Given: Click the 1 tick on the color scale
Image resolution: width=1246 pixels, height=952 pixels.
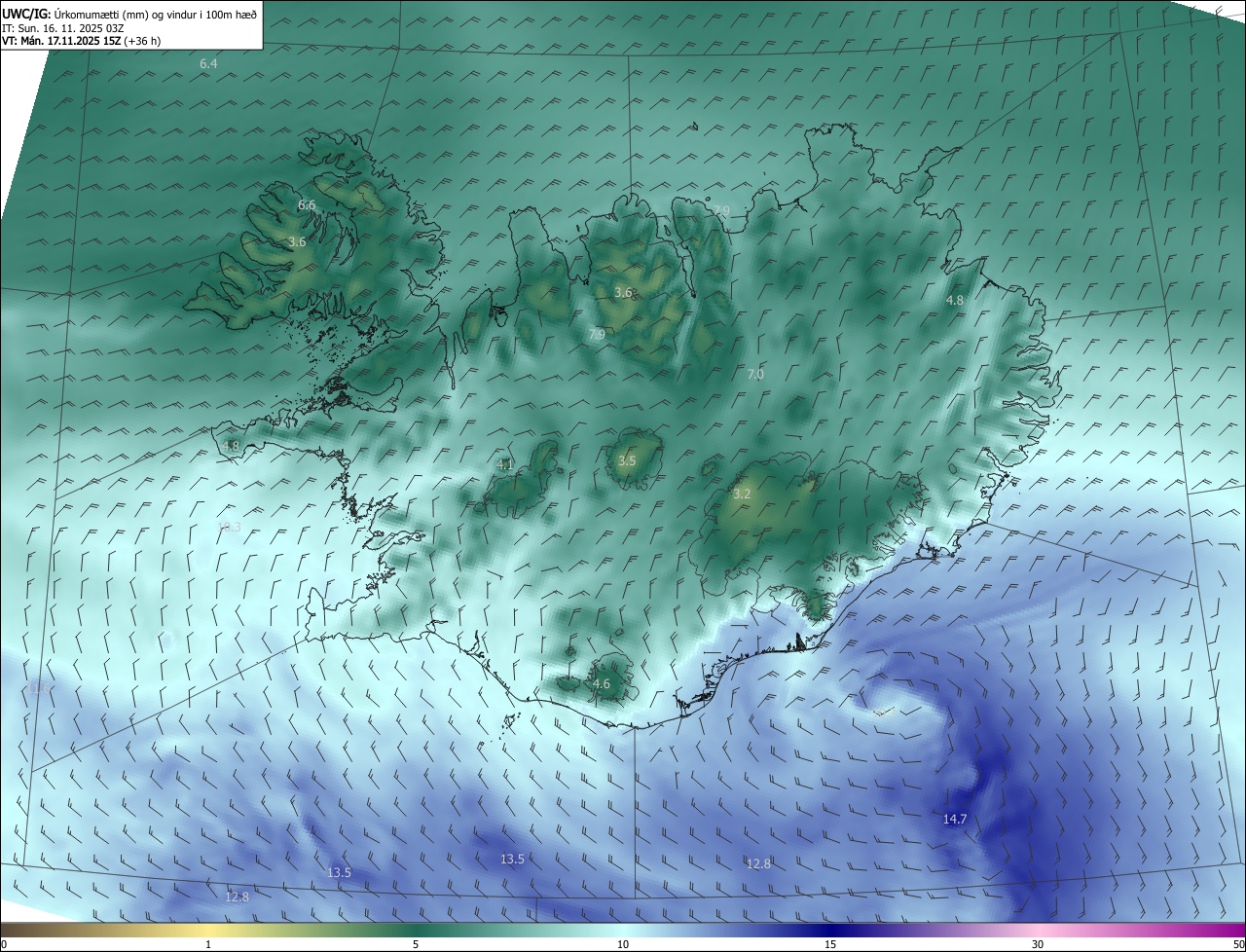Looking at the screenshot, I should pyautogui.click(x=208, y=944).
